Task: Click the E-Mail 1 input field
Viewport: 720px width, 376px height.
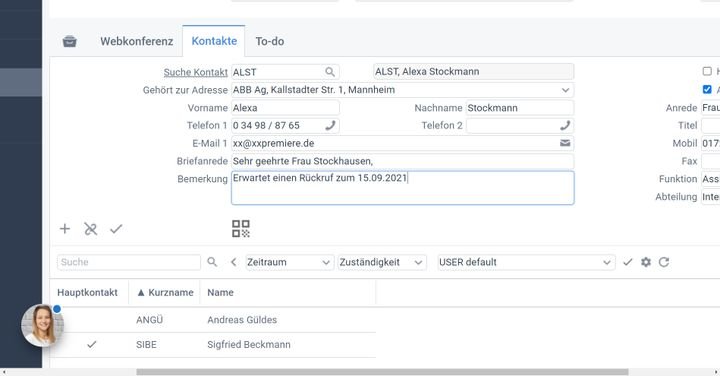Action: click(x=403, y=143)
